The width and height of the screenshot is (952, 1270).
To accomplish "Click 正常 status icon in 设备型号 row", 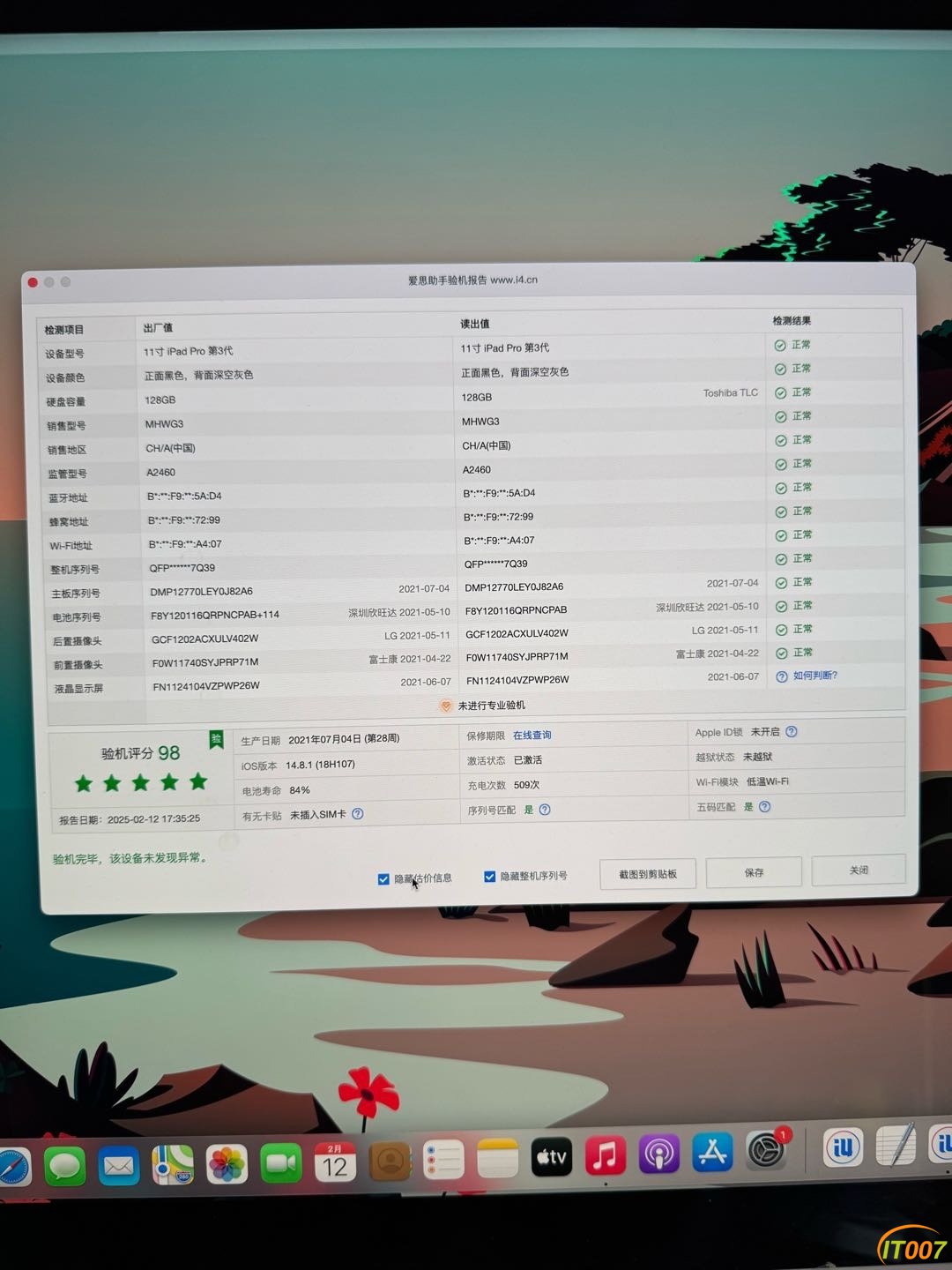I will pyautogui.click(x=780, y=346).
